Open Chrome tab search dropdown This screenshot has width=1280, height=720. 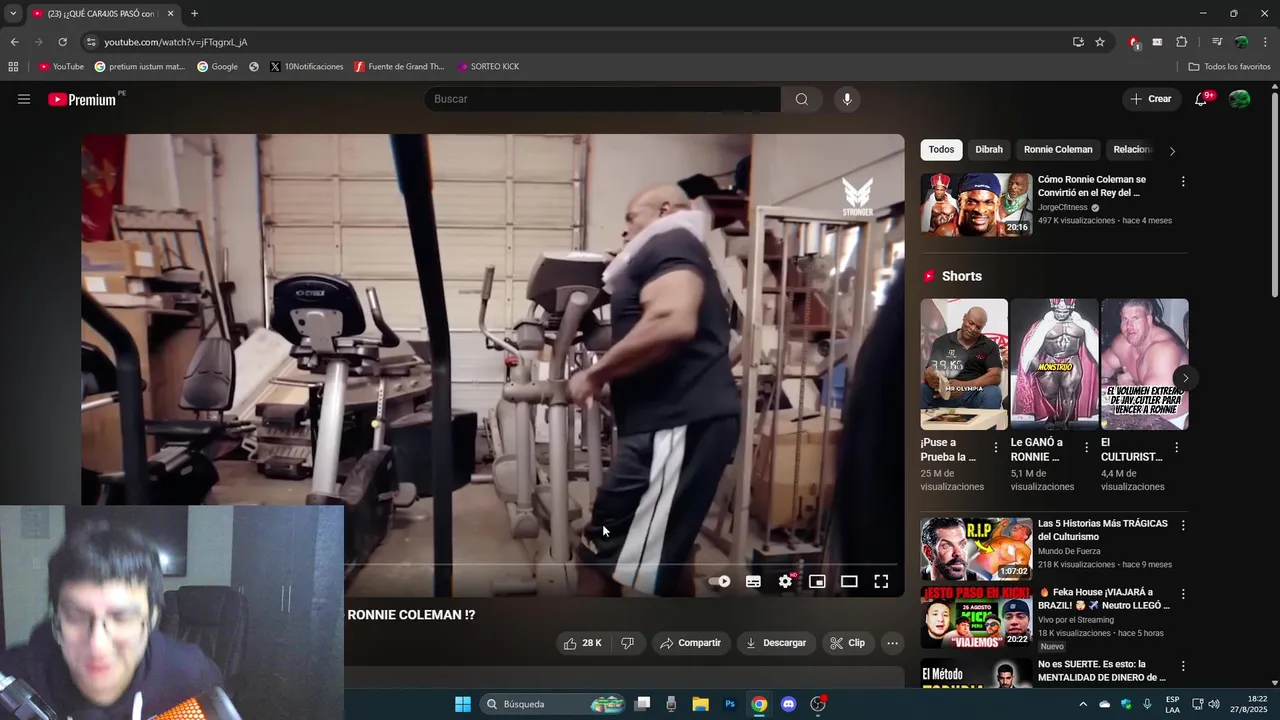tap(13, 14)
